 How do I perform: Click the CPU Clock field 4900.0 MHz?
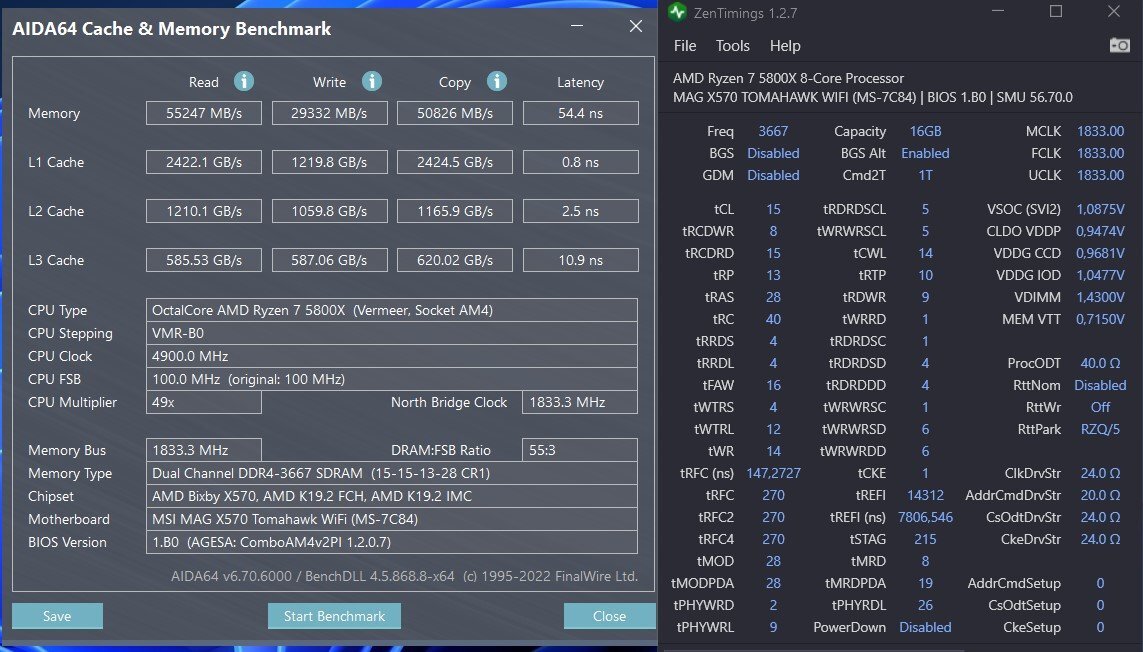(391, 356)
